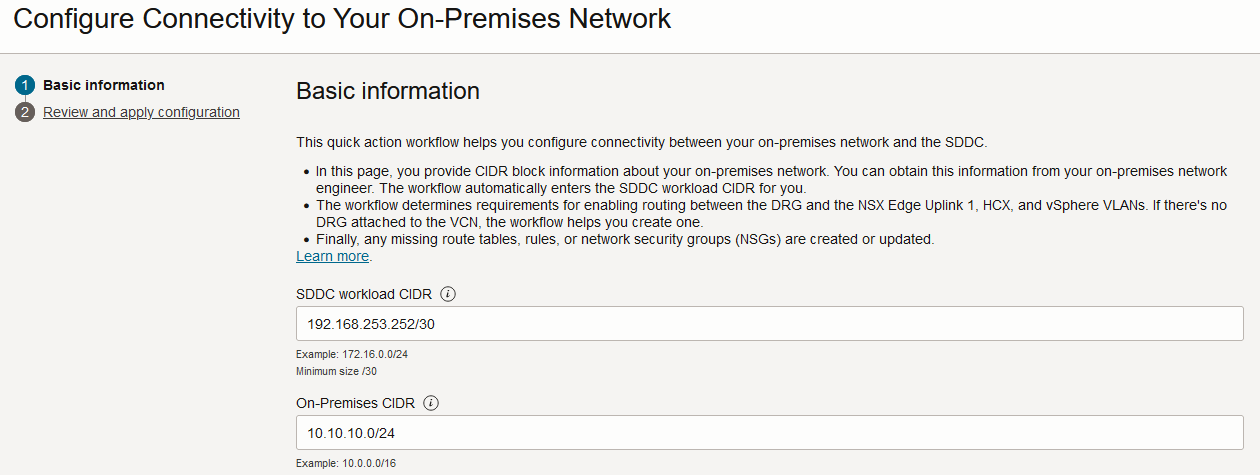Image resolution: width=1260 pixels, height=475 pixels.
Task: Click the quick action workflow intro sentence
Action: [642, 142]
